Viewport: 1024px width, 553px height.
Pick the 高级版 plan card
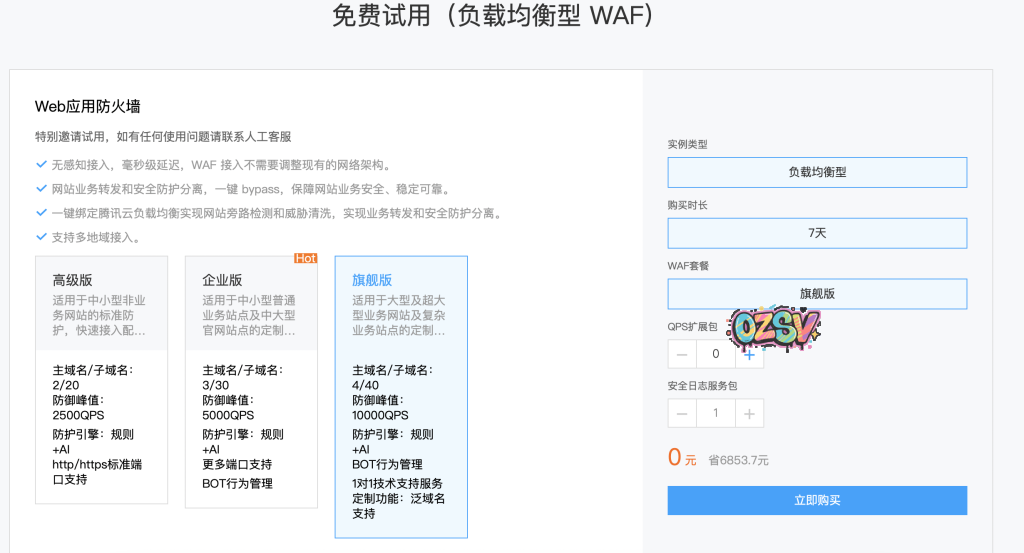pyautogui.click(x=101, y=380)
